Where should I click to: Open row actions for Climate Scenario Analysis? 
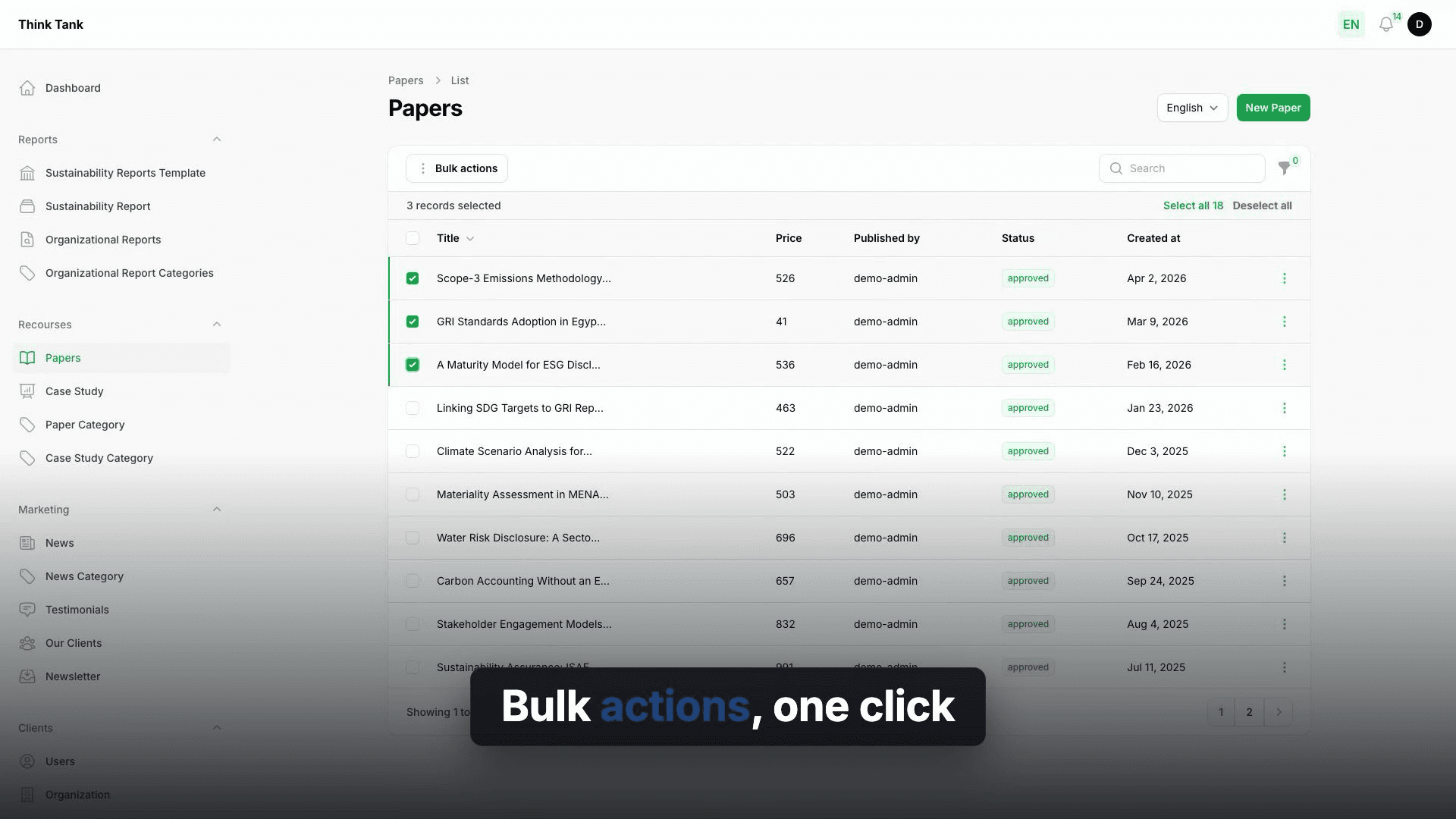1284,451
